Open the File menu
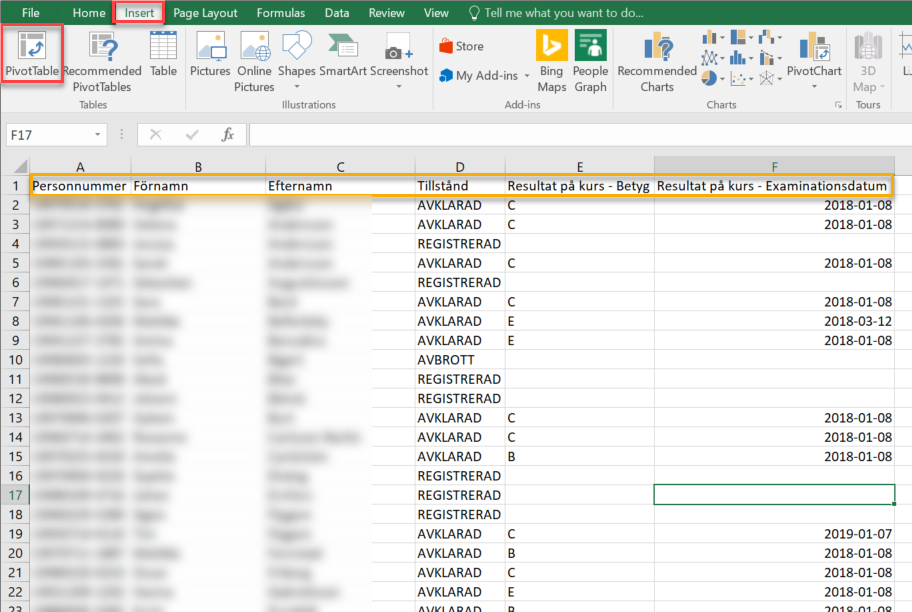This screenshot has width=912, height=612. click(31, 13)
